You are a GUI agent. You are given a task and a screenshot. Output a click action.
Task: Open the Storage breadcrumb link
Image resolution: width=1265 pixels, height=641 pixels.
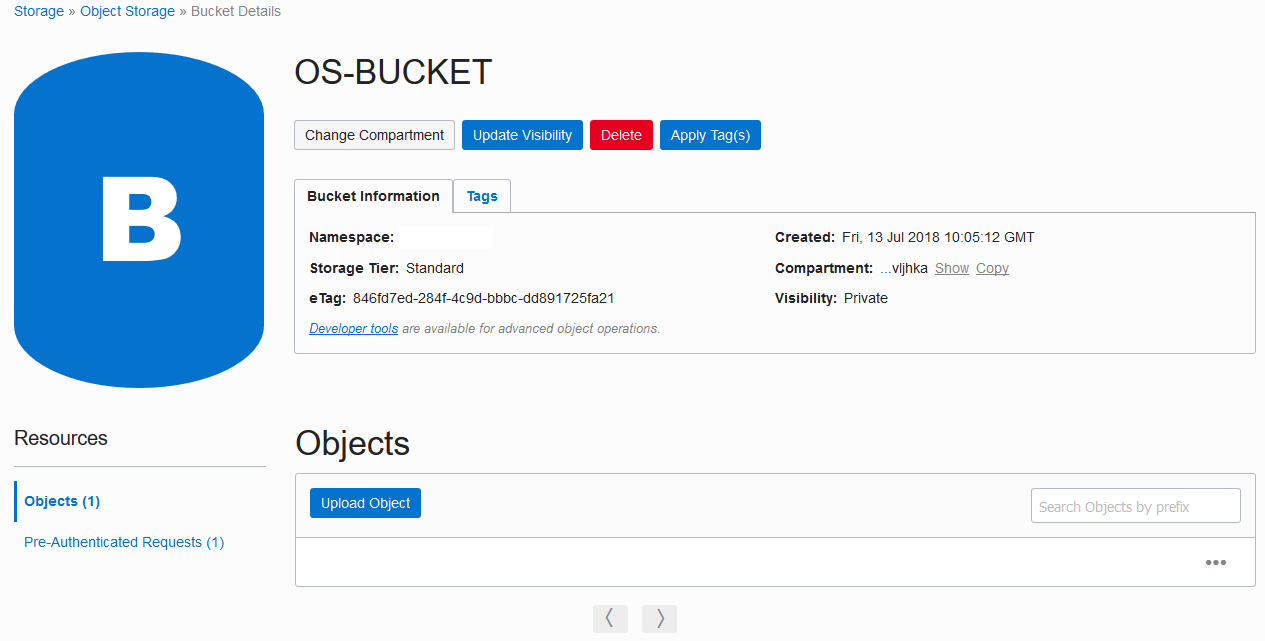tap(39, 12)
